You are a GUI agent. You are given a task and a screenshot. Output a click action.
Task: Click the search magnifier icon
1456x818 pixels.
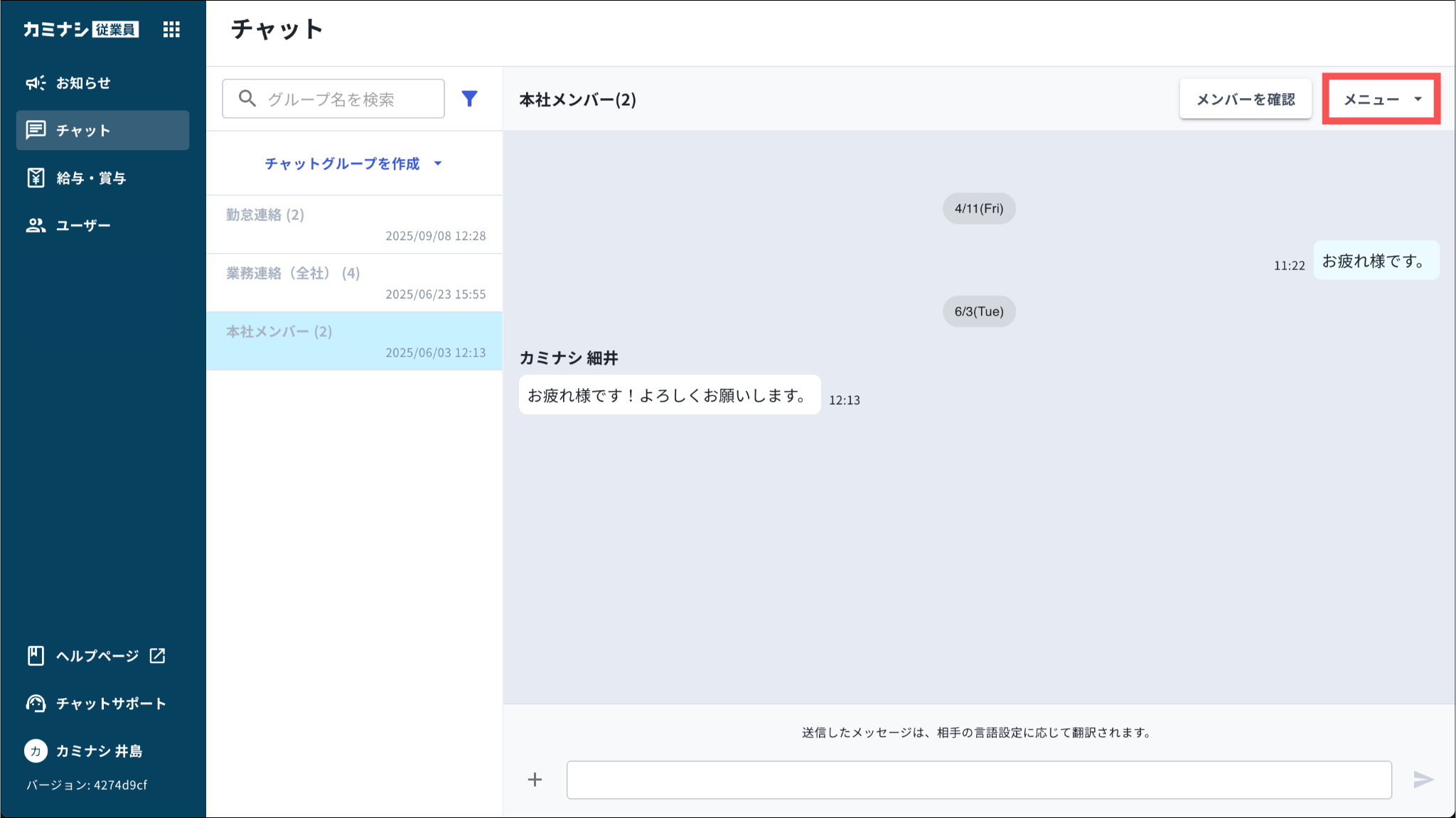tap(247, 99)
